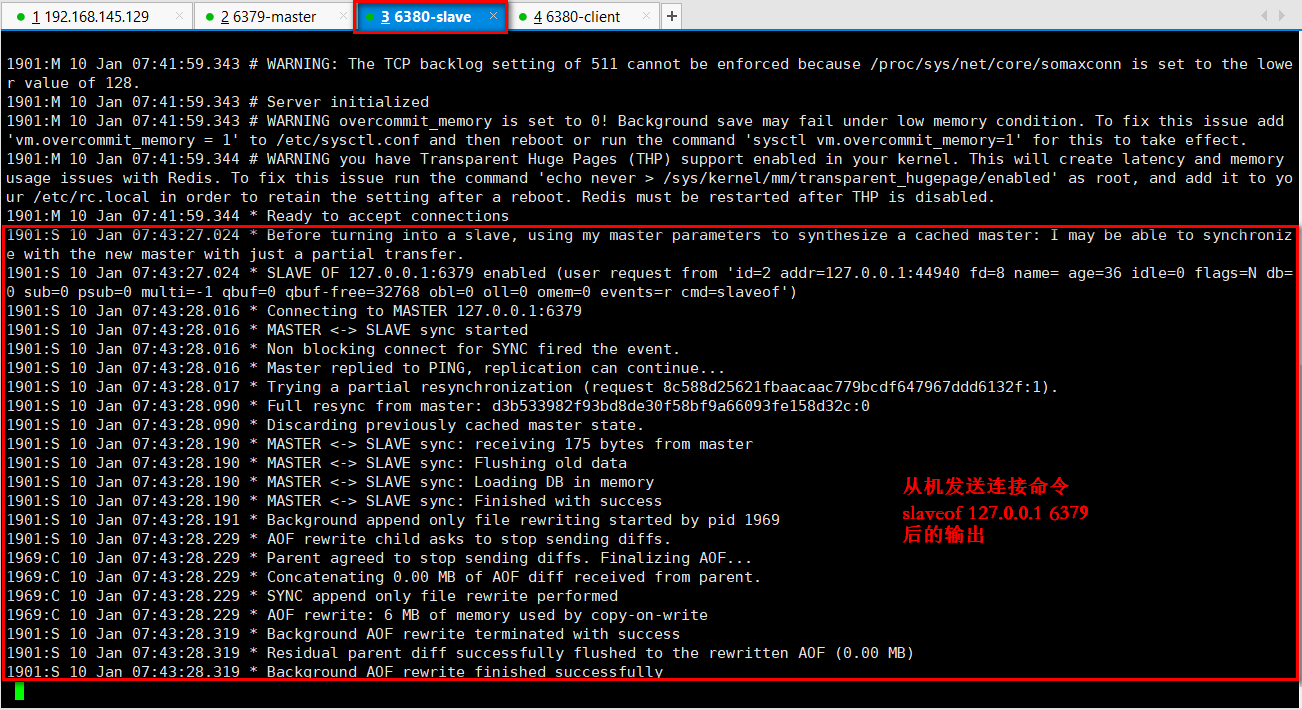The image size is (1302, 710).
Task: Add a new session tab with plus button
Action: coord(672,17)
